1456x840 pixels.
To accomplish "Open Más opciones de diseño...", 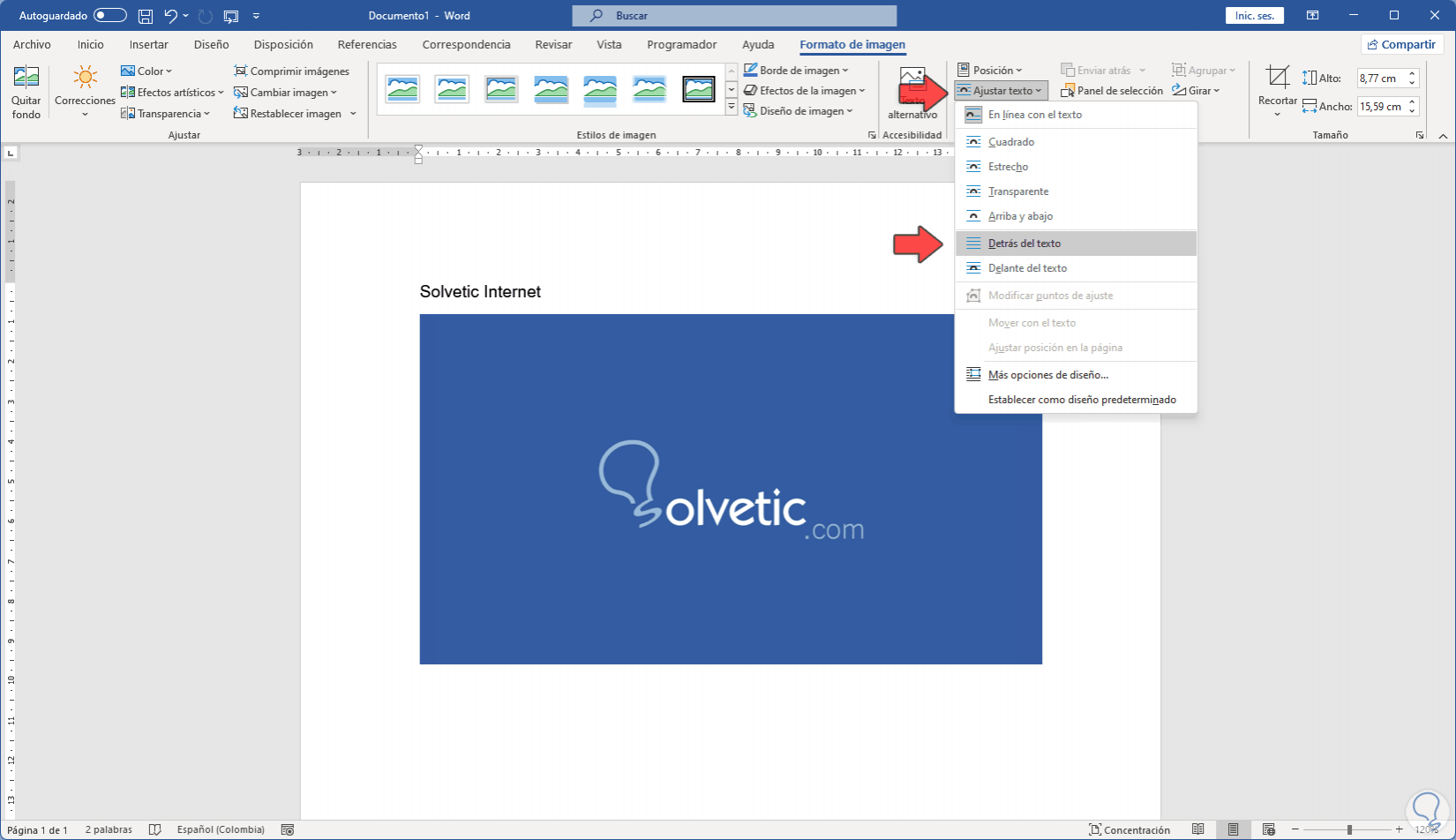I will pyautogui.click(x=1076, y=375).
